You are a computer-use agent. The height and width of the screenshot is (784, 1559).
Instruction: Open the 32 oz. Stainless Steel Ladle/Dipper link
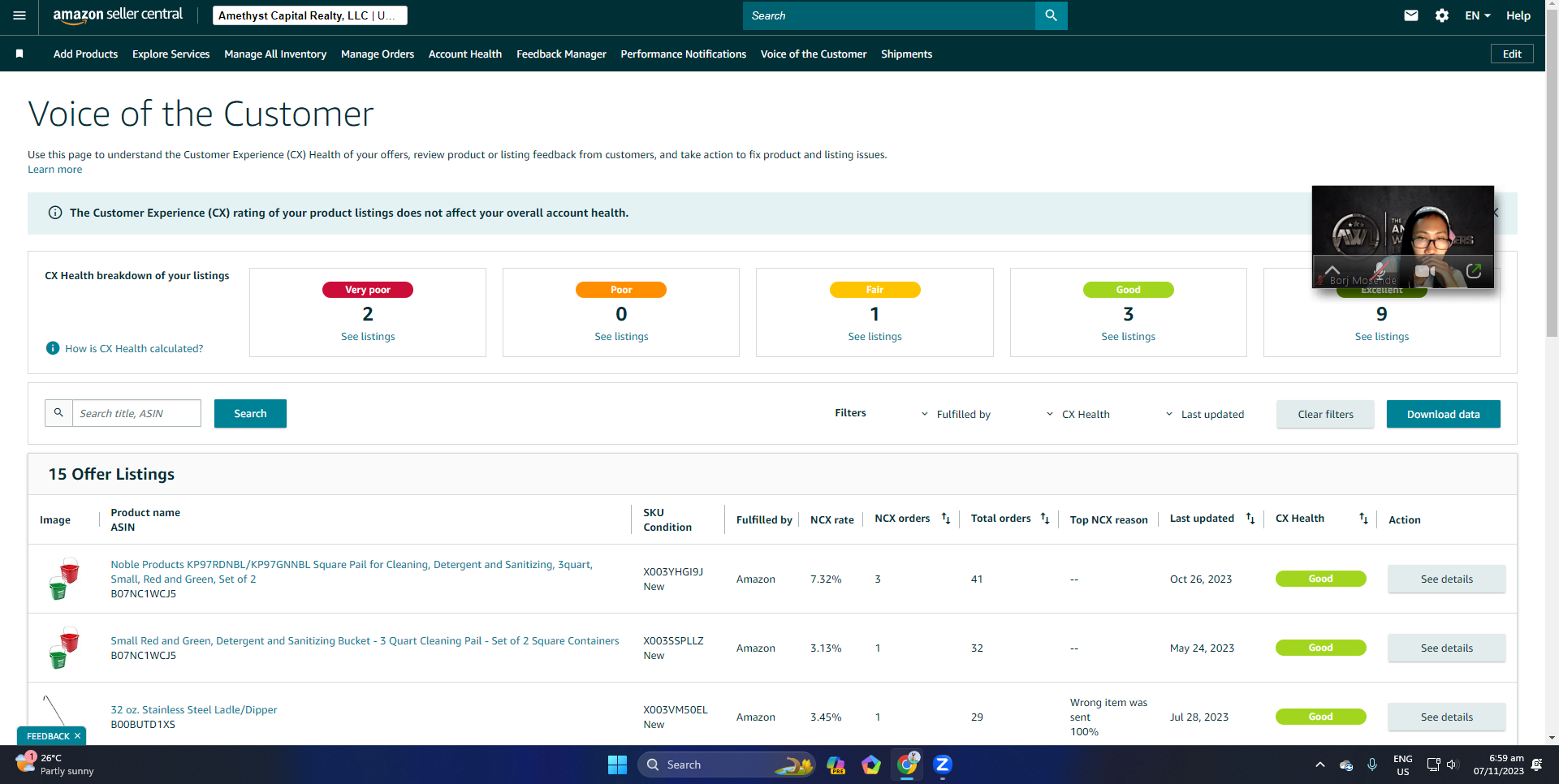[193, 709]
